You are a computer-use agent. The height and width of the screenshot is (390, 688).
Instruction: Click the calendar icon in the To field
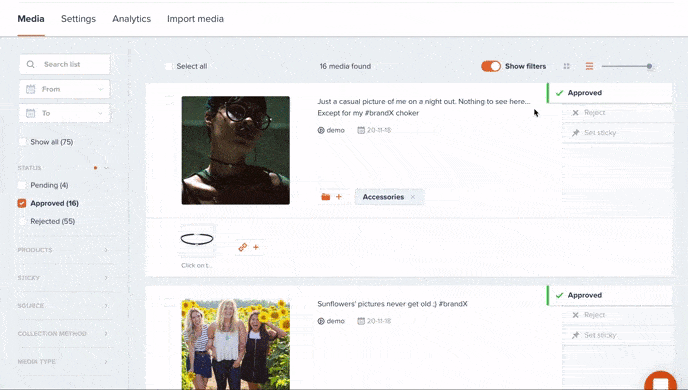(x=30, y=113)
